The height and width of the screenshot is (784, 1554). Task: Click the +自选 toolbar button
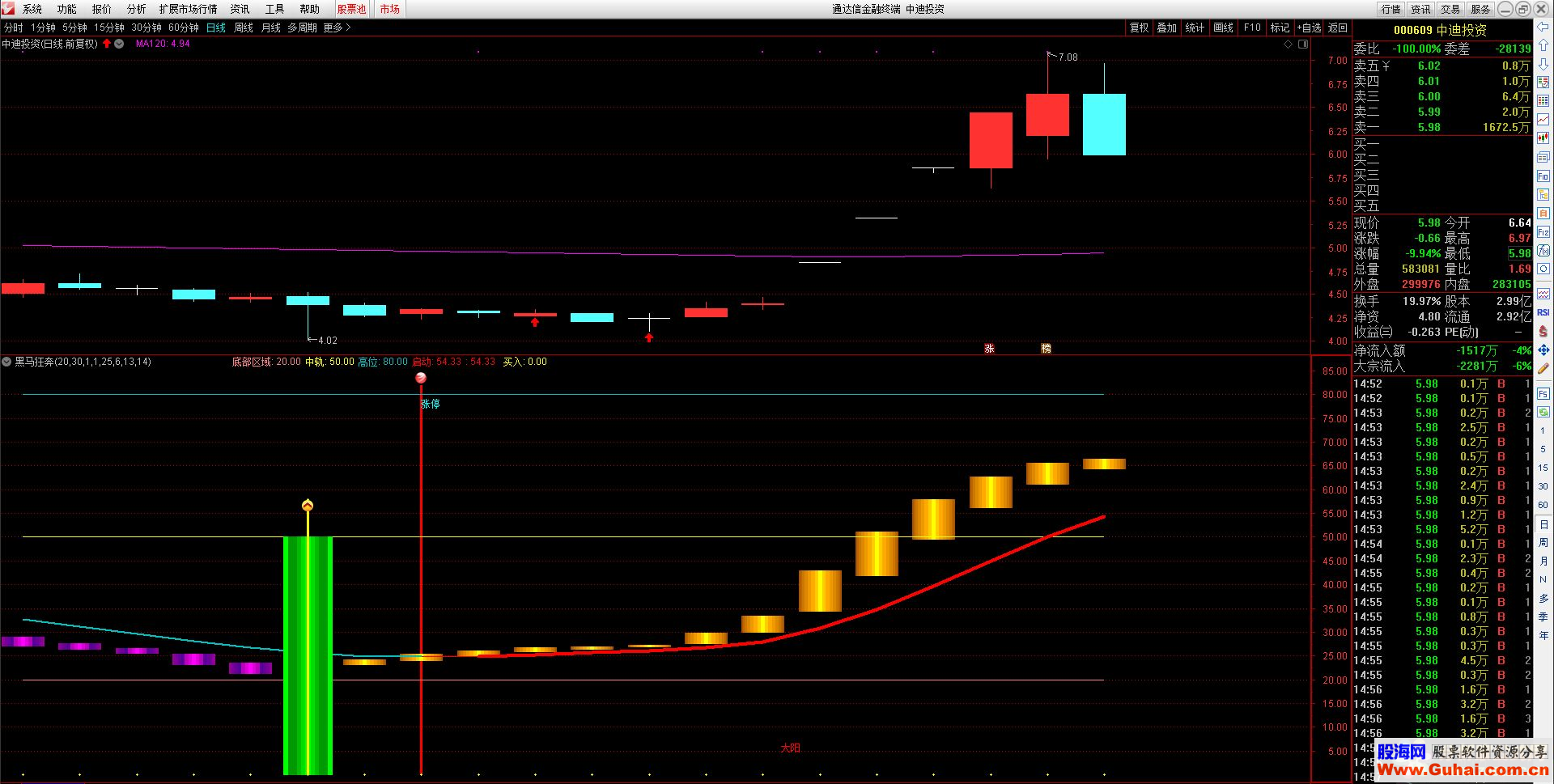click(x=1309, y=28)
